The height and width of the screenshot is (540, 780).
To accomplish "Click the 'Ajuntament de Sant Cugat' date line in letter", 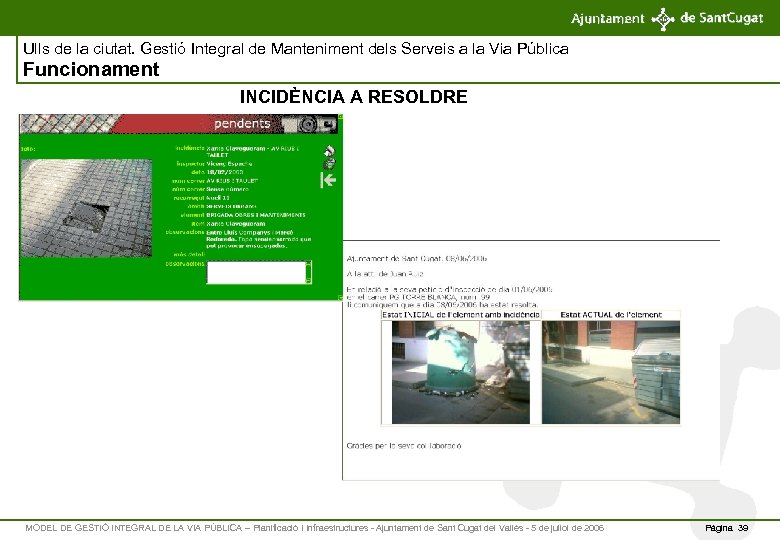I will [x=417, y=259].
